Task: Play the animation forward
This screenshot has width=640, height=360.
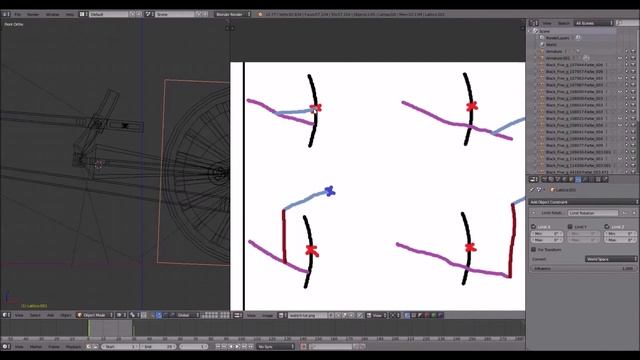Action: 238,347
